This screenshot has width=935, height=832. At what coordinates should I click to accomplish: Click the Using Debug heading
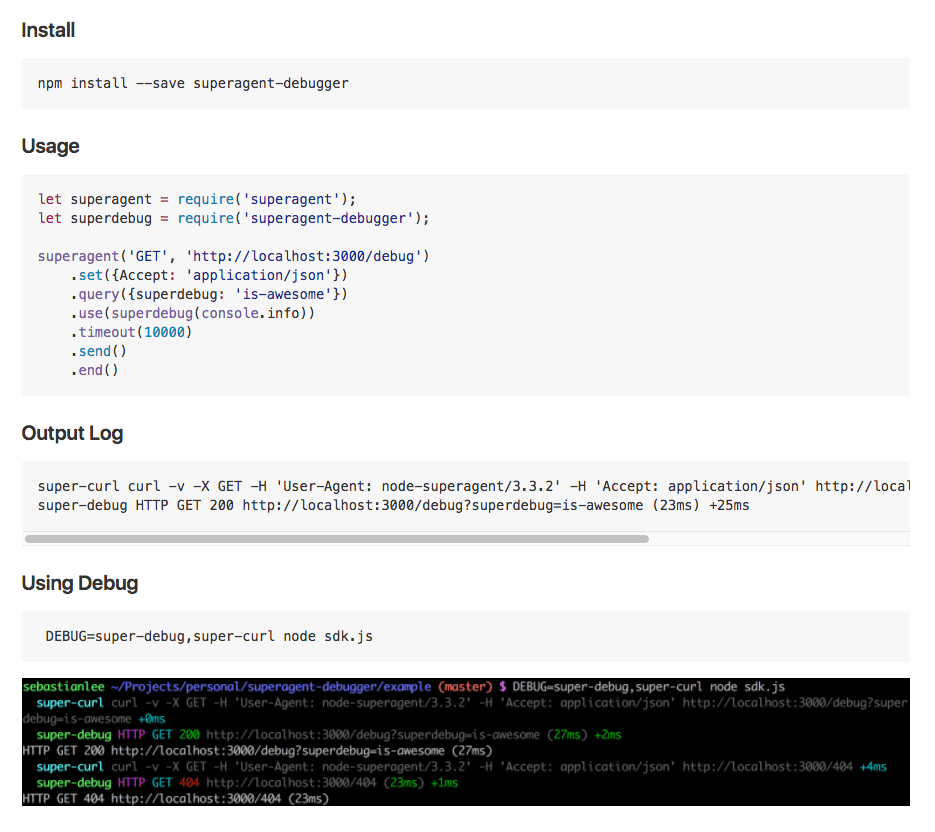[x=80, y=583]
